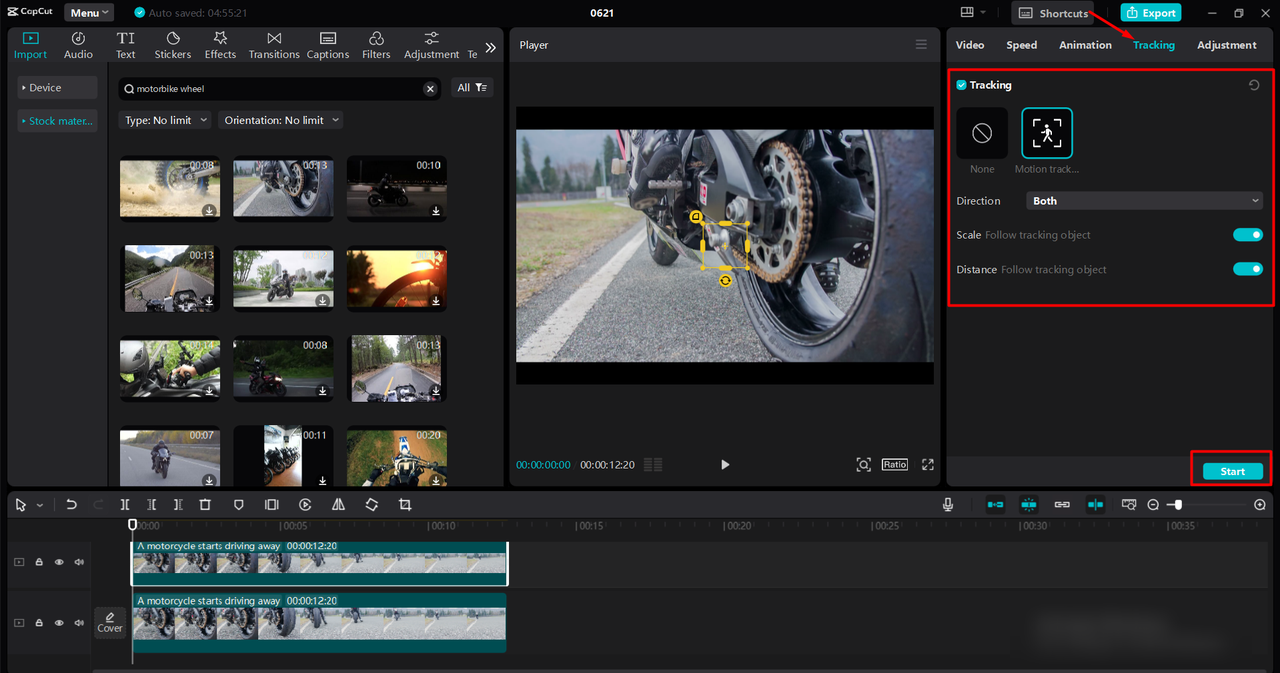This screenshot has width=1280, height=673.
Task: Click Start to begin tracking
Action: click(x=1232, y=472)
